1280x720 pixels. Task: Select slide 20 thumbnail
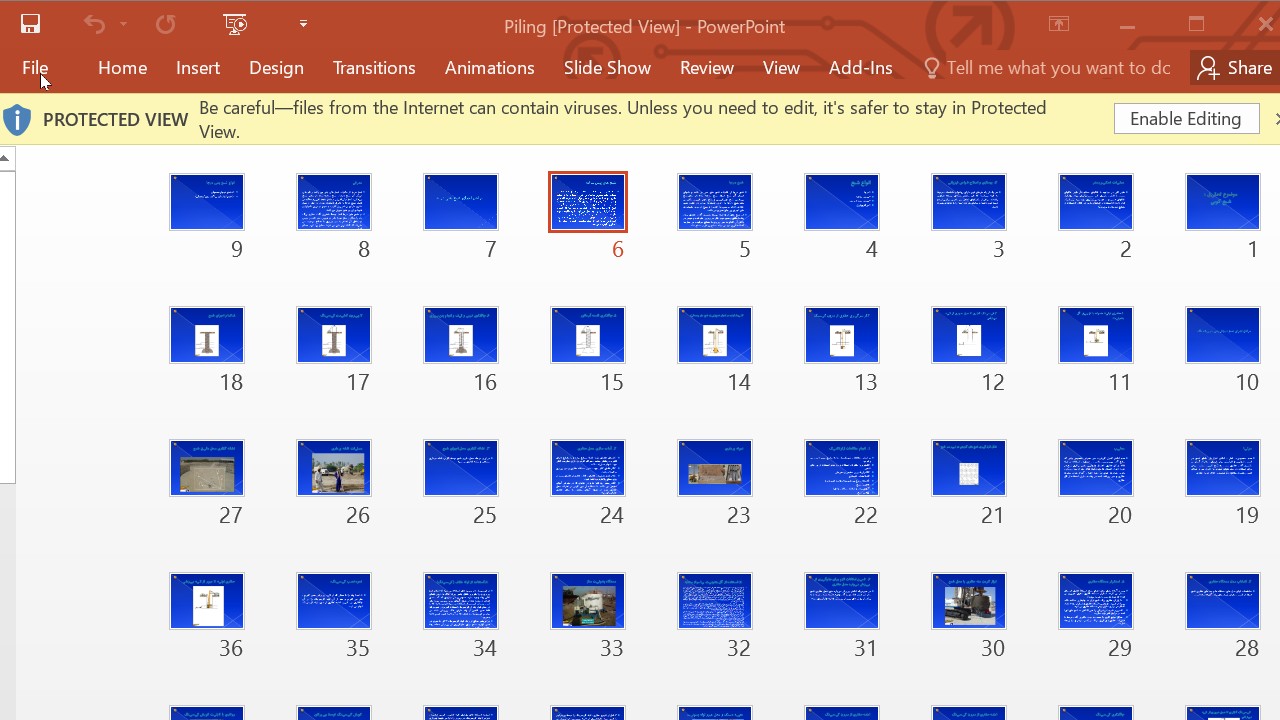(1096, 468)
